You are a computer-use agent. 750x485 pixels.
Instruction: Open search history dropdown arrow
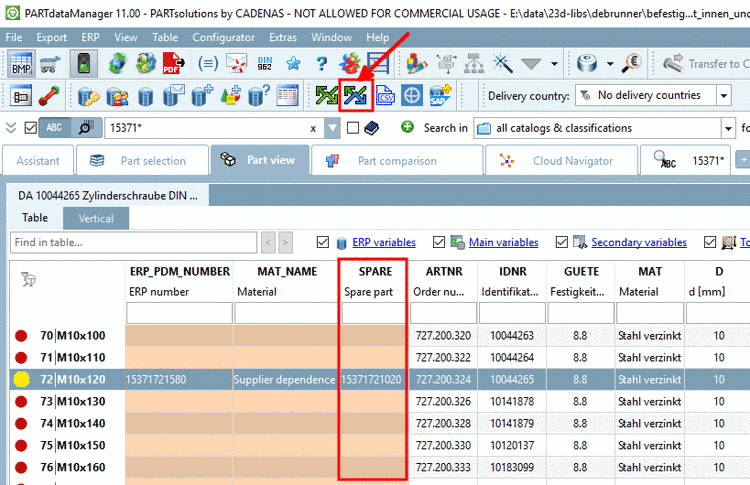(332, 128)
